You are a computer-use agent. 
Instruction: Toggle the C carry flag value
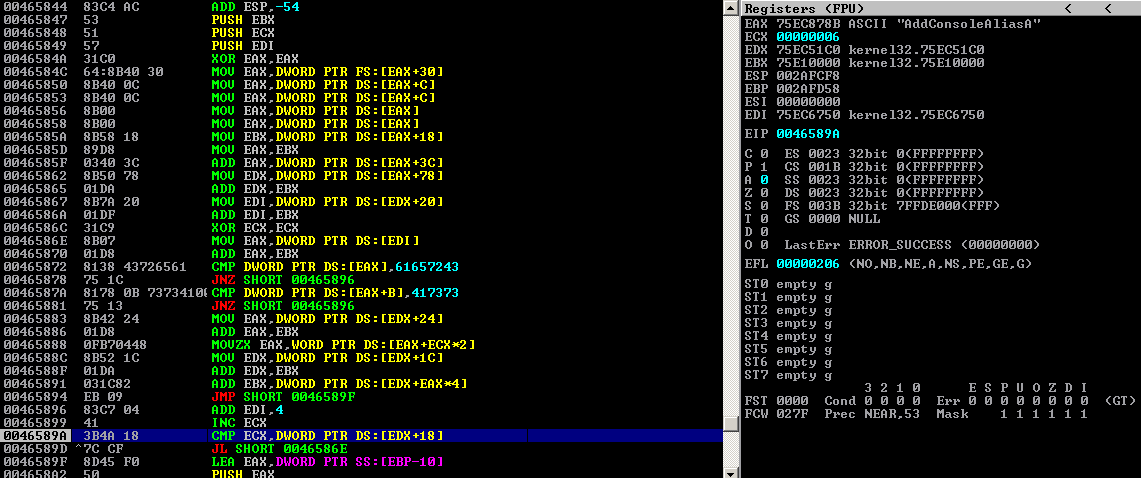pos(763,153)
